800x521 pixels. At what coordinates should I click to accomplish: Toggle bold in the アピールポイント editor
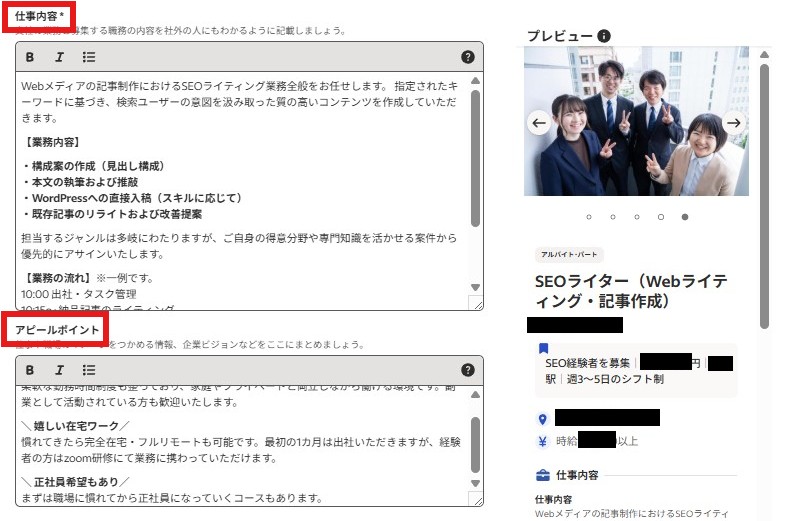(x=30, y=369)
